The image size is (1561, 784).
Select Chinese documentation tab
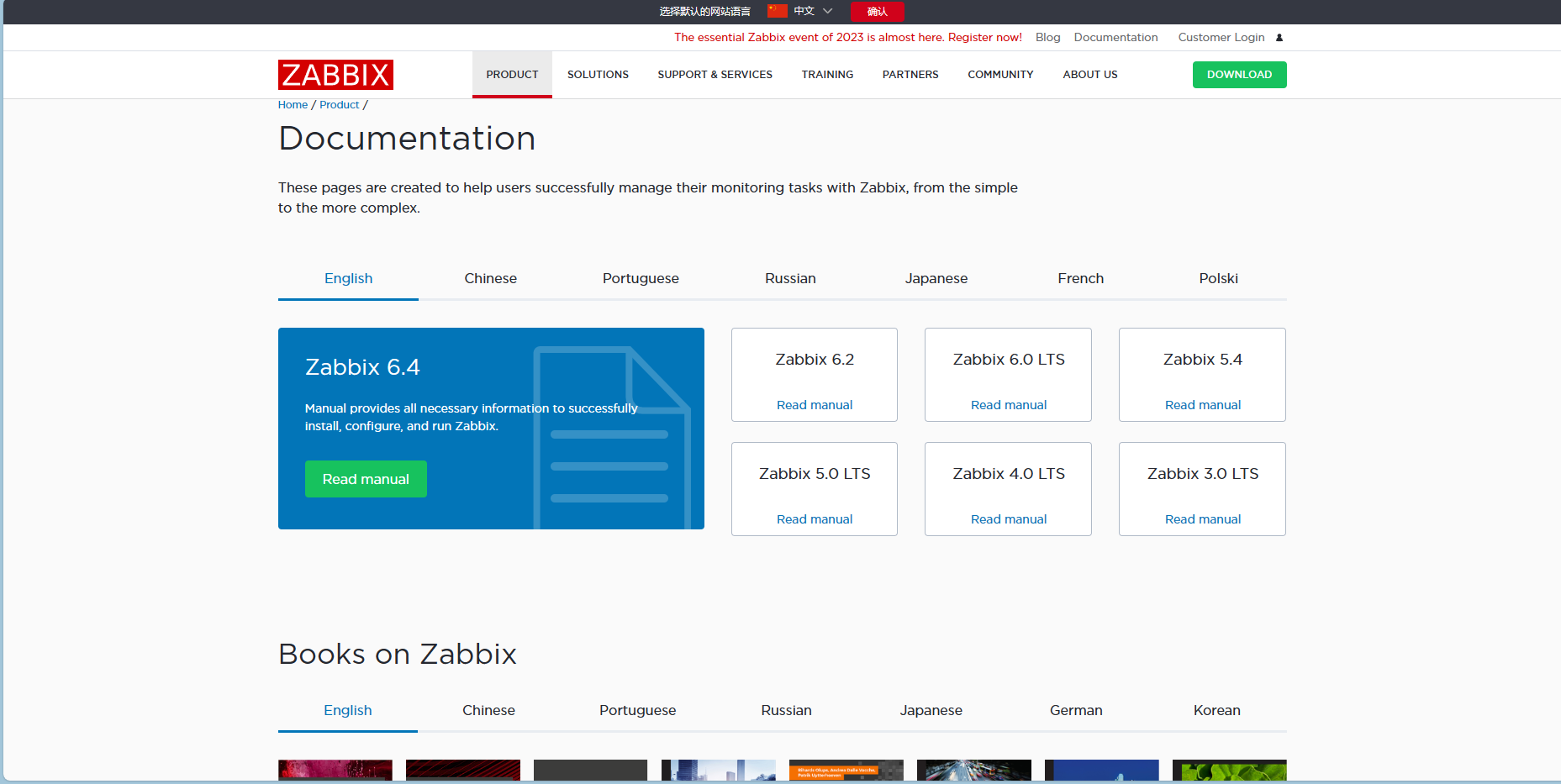pos(490,279)
